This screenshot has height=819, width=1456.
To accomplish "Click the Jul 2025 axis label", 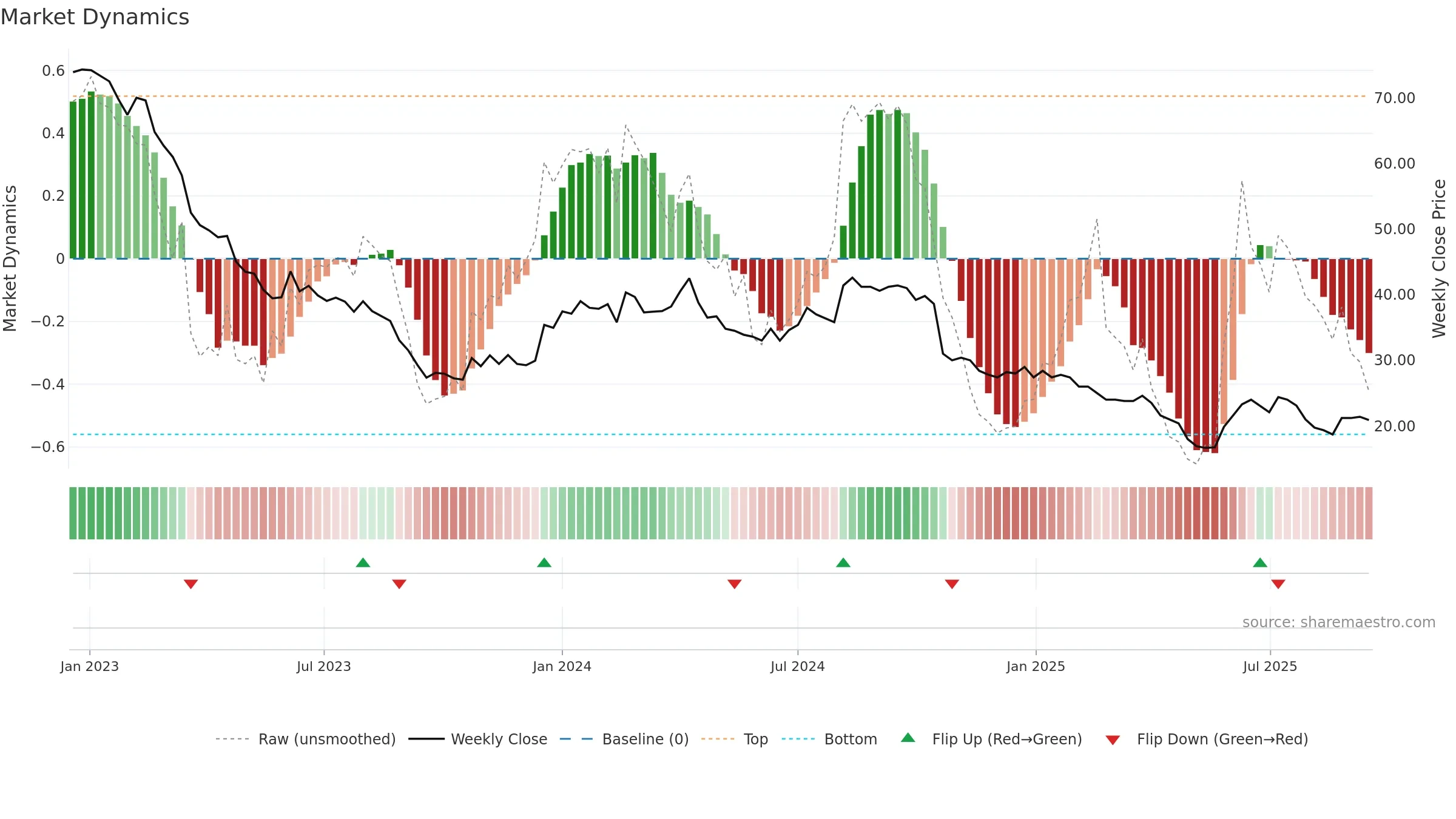I will click(1270, 666).
